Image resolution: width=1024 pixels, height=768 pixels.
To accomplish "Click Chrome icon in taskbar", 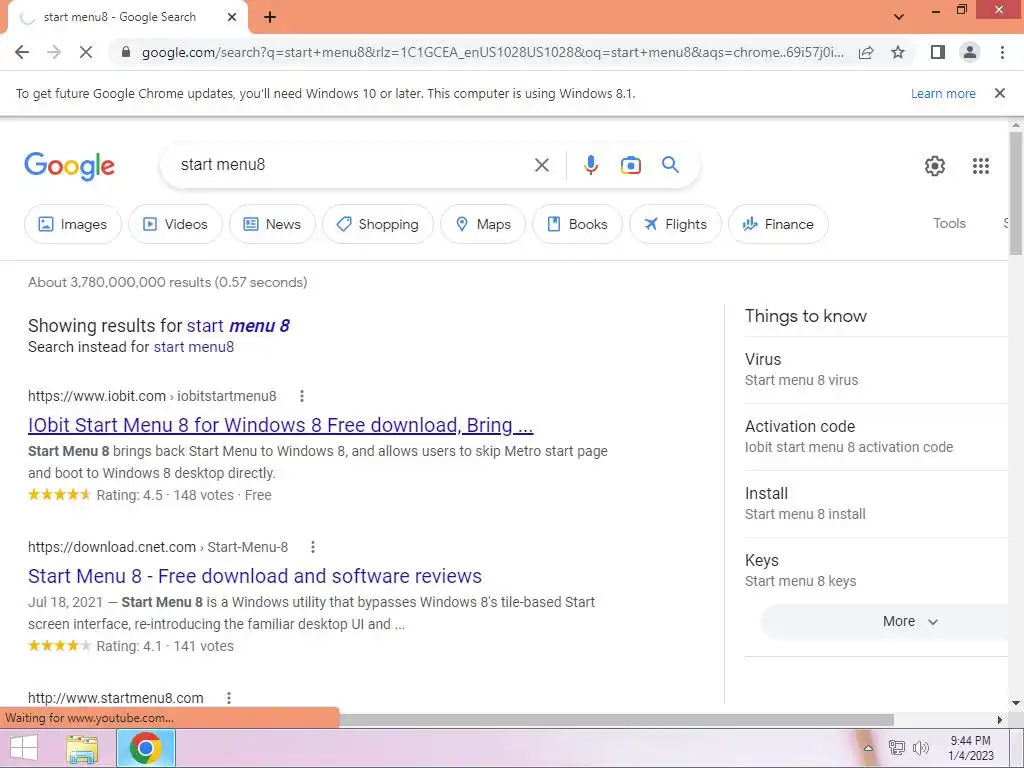I will point(146,748).
